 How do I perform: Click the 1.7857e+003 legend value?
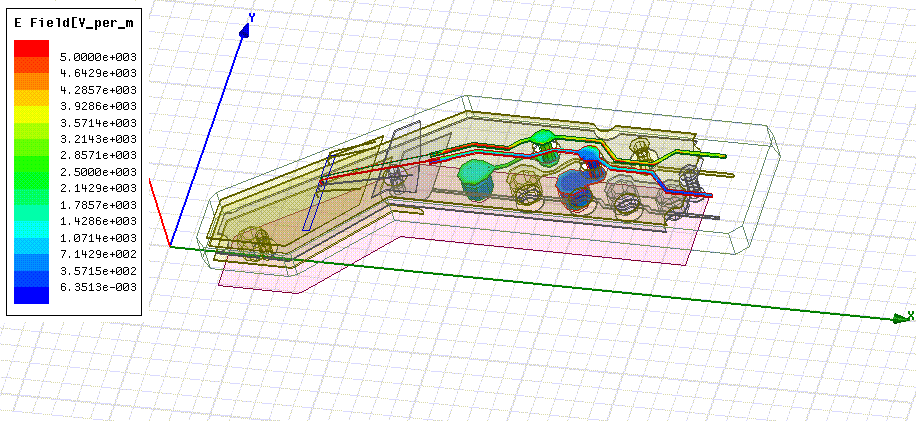pos(99,205)
